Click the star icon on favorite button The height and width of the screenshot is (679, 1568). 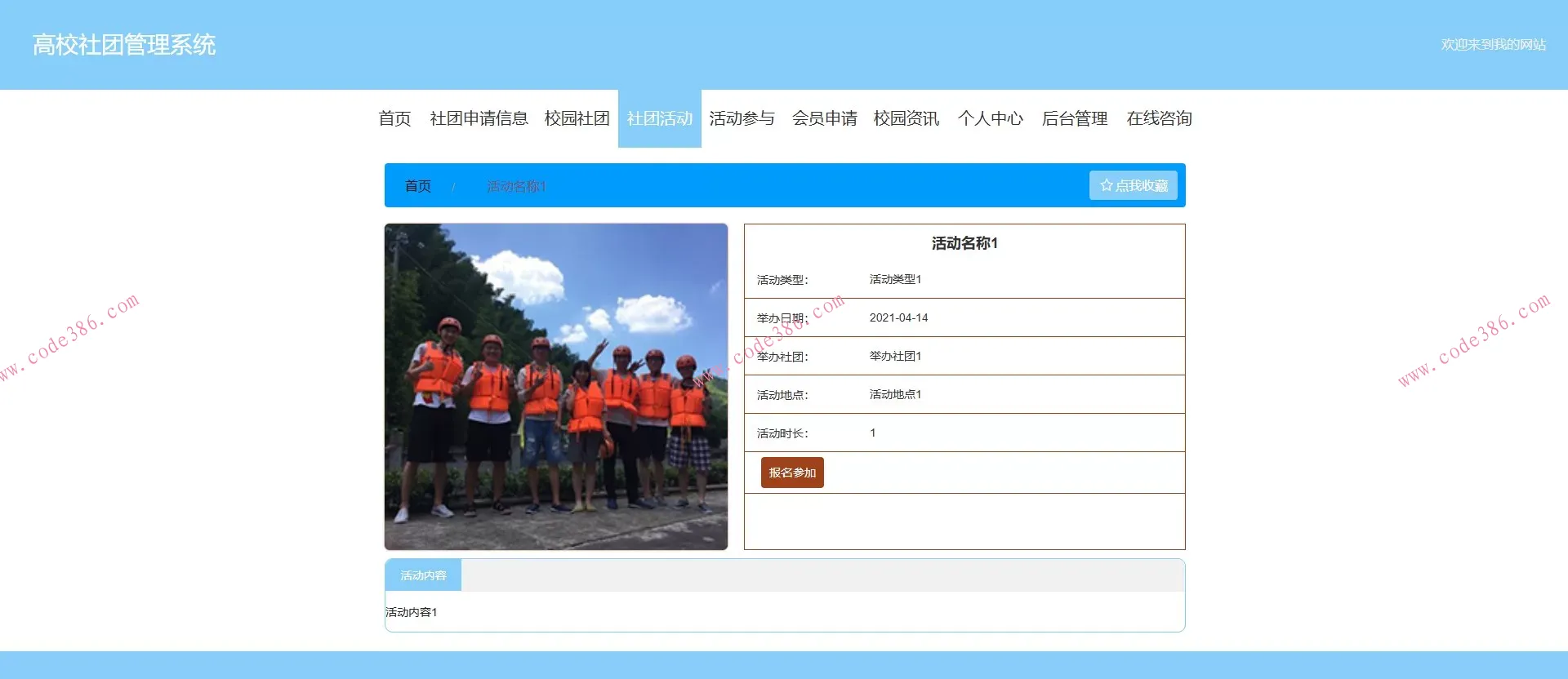point(1106,185)
